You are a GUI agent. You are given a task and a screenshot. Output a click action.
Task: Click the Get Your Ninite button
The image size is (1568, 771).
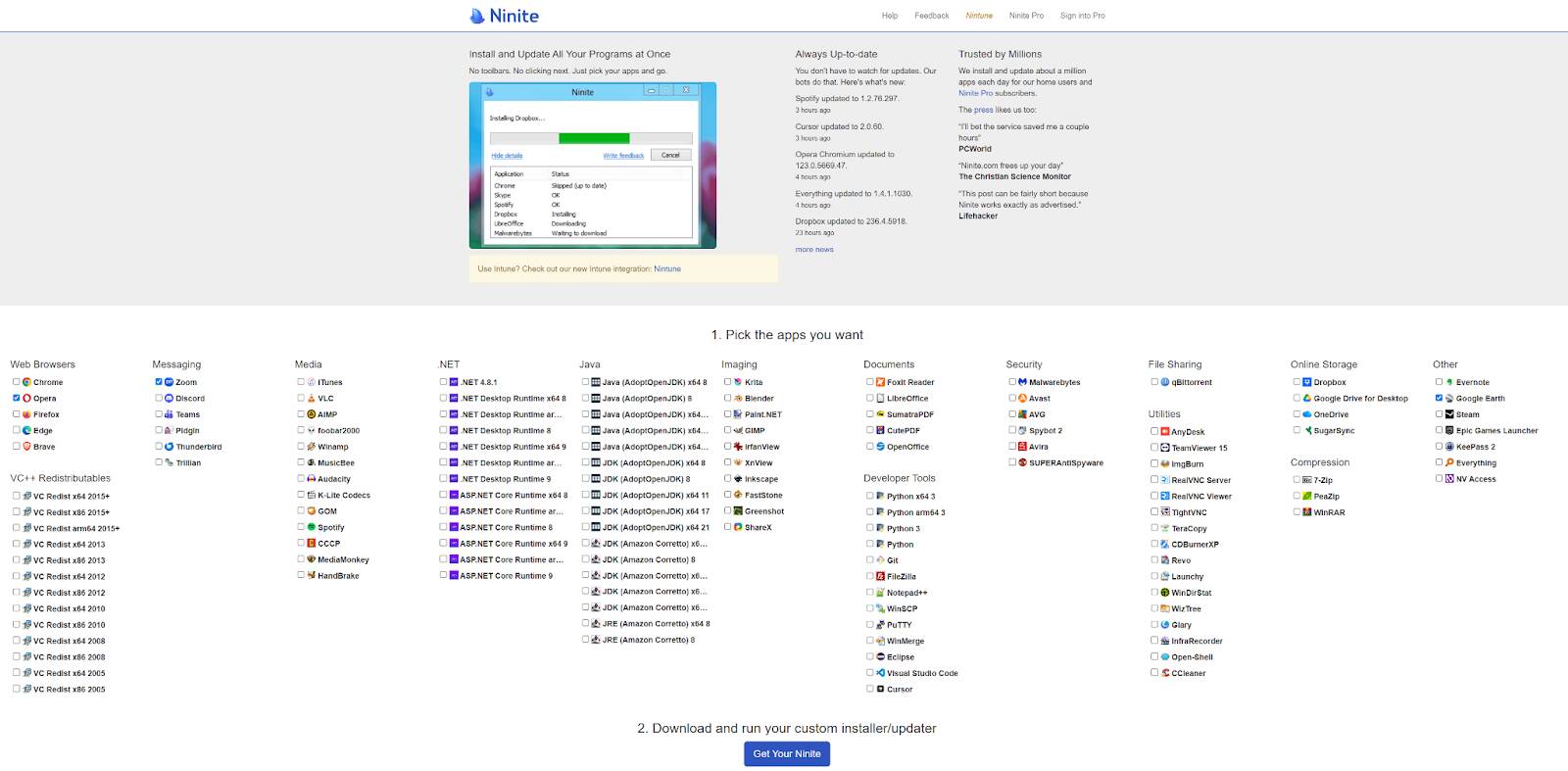[x=786, y=753]
